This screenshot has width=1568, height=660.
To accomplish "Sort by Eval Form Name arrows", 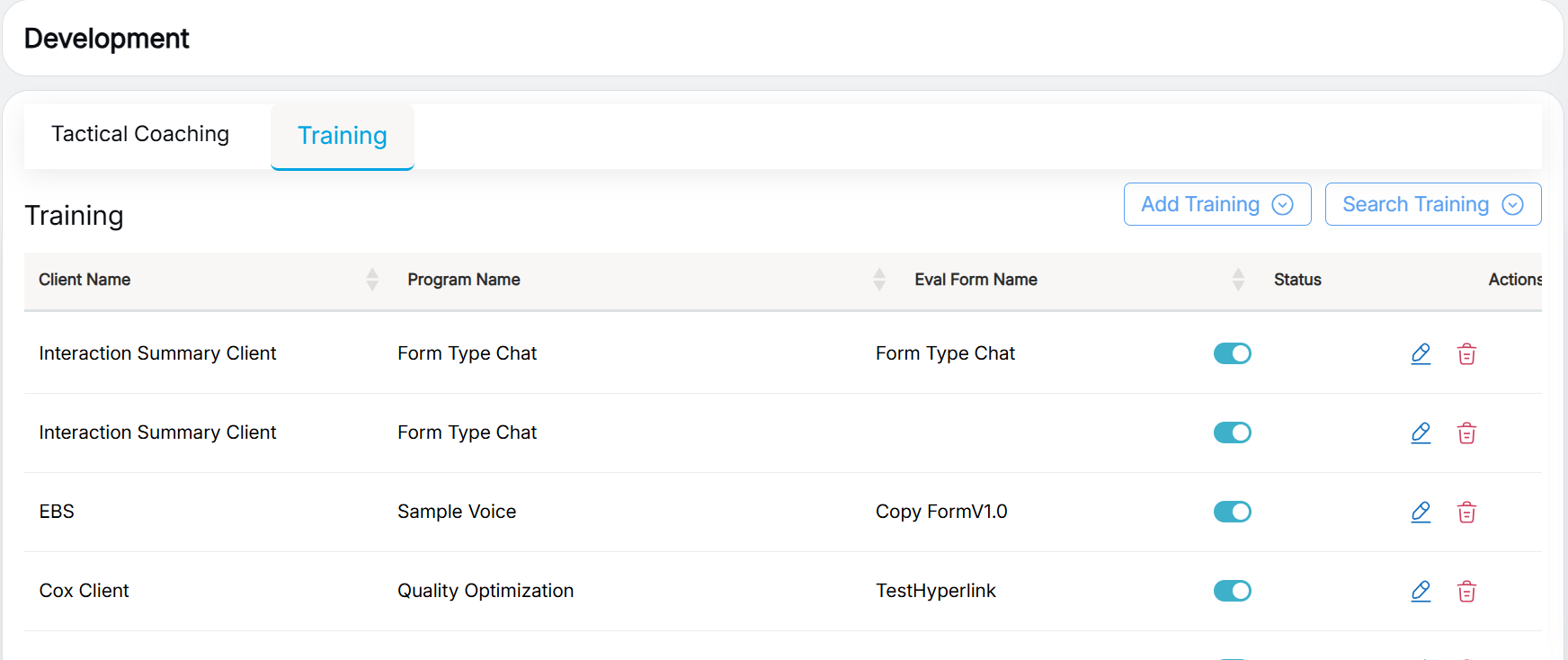I will click(x=1238, y=280).
